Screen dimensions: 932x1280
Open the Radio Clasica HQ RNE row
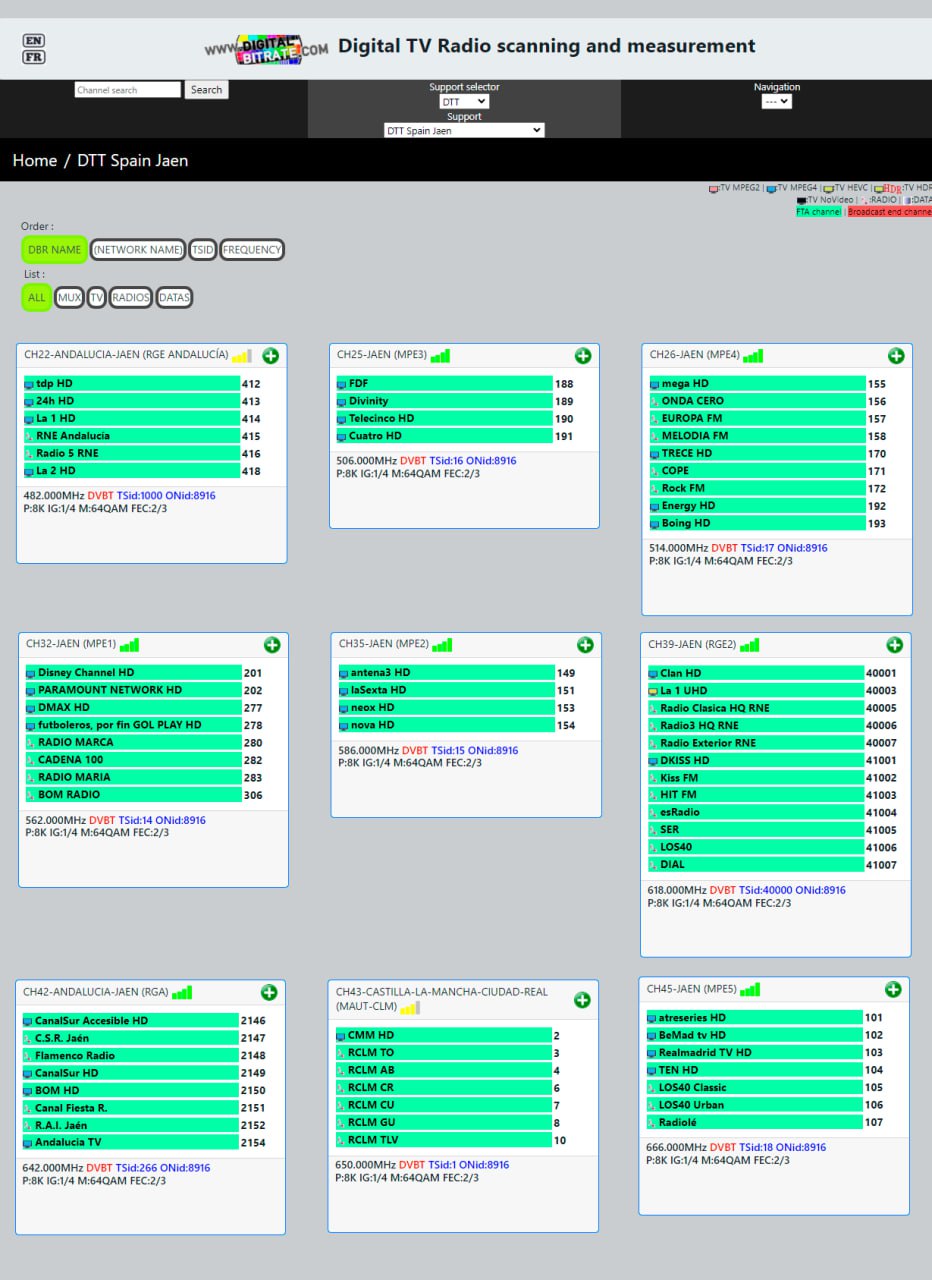pyautogui.click(x=756, y=708)
